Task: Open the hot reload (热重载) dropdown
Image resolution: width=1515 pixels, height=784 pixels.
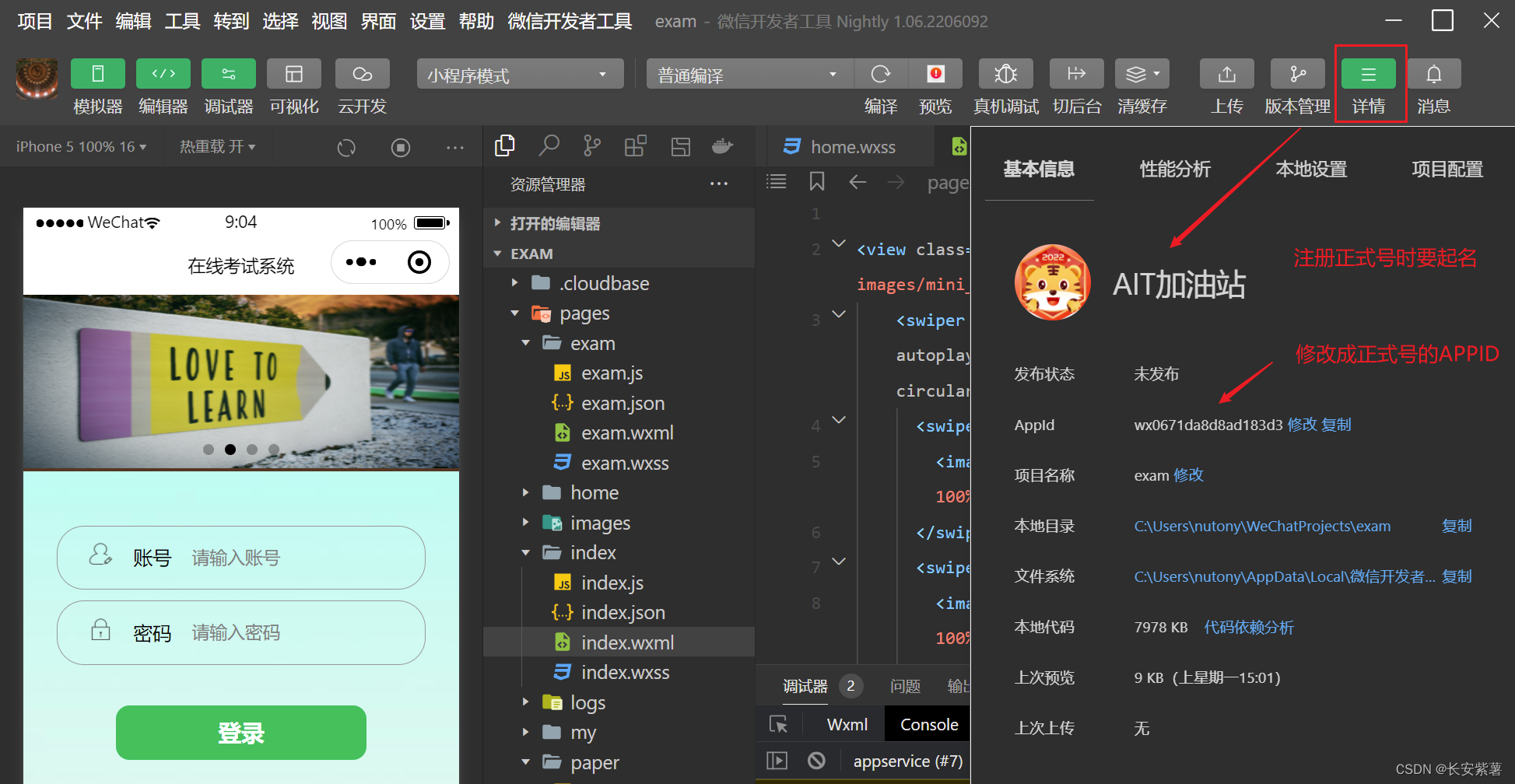Action: (x=217, y=146)
